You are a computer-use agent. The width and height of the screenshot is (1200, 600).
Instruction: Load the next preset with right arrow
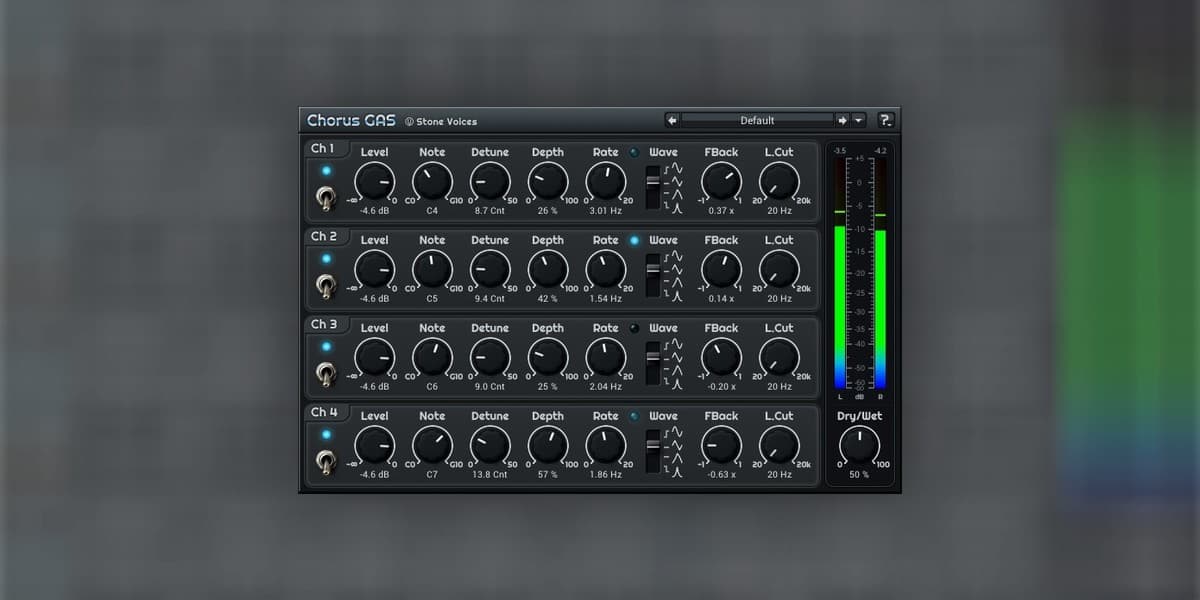click(x=843, y=120)
